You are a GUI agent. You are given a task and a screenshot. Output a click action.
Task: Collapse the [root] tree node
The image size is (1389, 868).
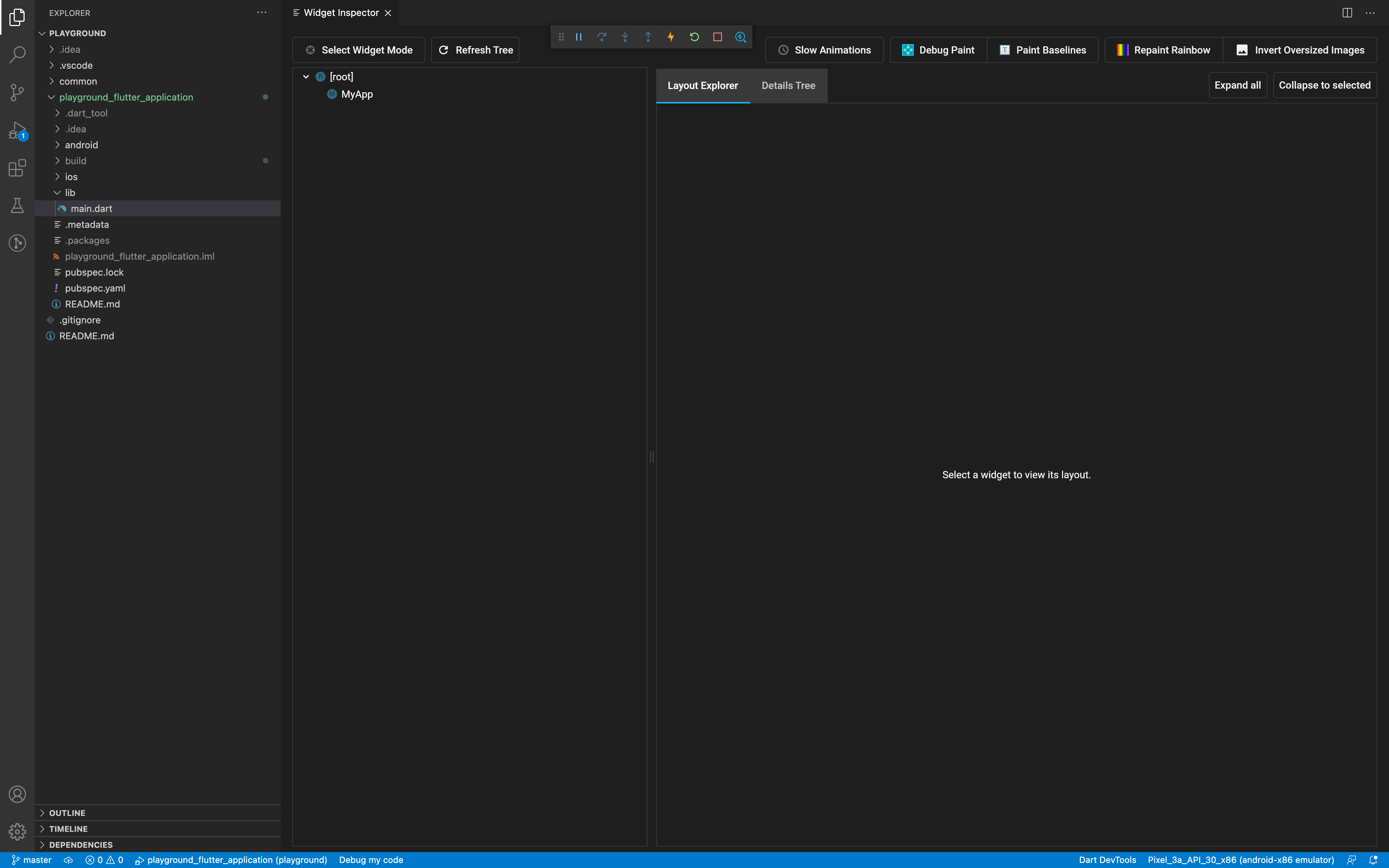(x=306, y=76)
